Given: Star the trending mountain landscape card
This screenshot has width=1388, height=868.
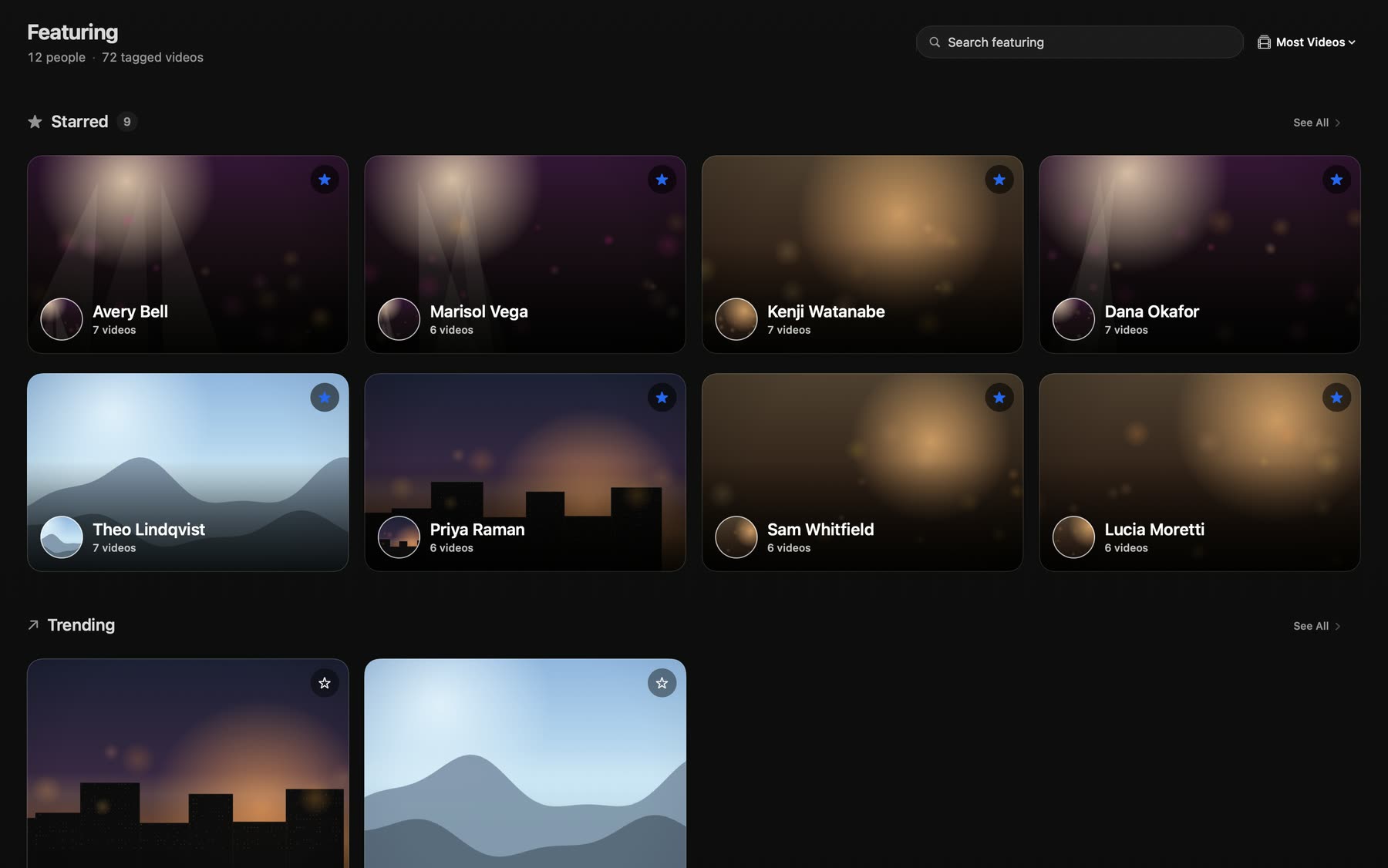Looking at the screenshot, I should tap(662, 683).
